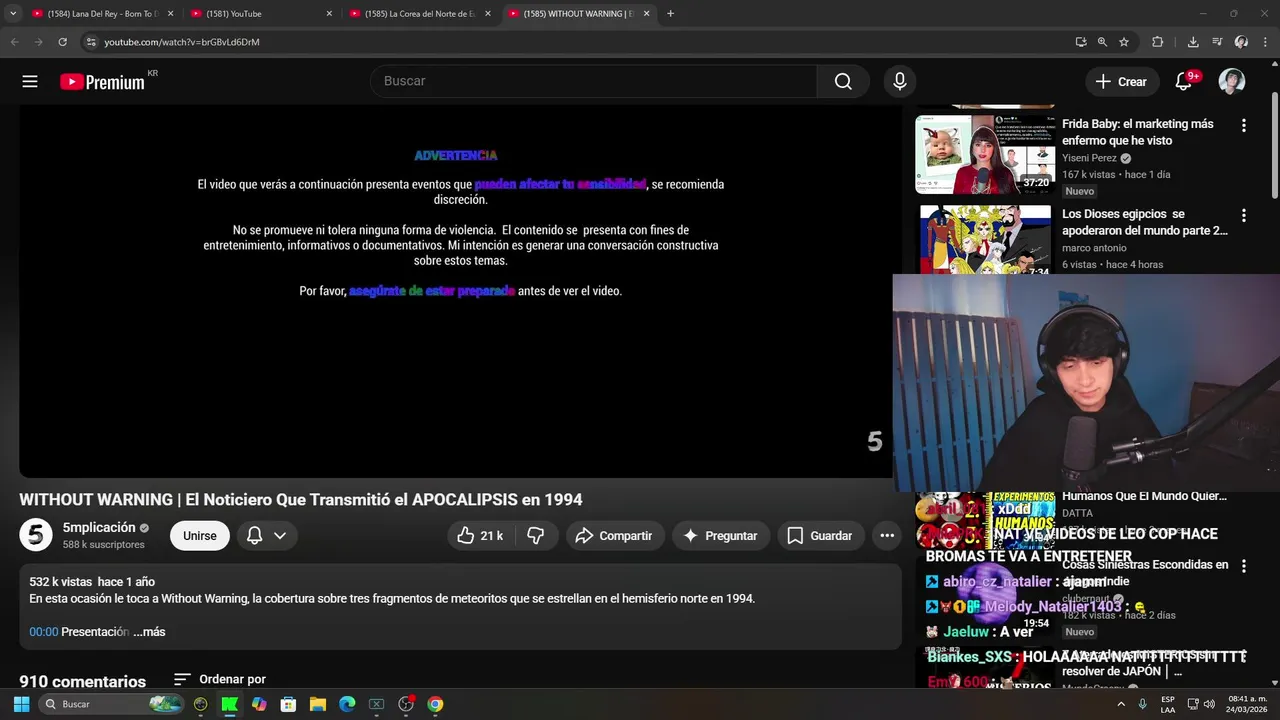Screen dimensions: 1280x720
Task: Open tab search dropdown arrow
Action: (x=13, y=14)
